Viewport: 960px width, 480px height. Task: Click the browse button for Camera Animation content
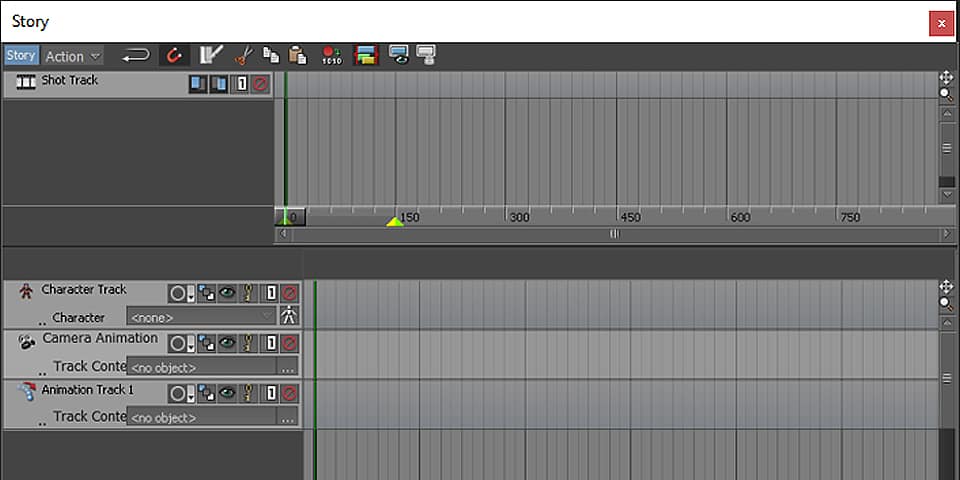point(288,367)
